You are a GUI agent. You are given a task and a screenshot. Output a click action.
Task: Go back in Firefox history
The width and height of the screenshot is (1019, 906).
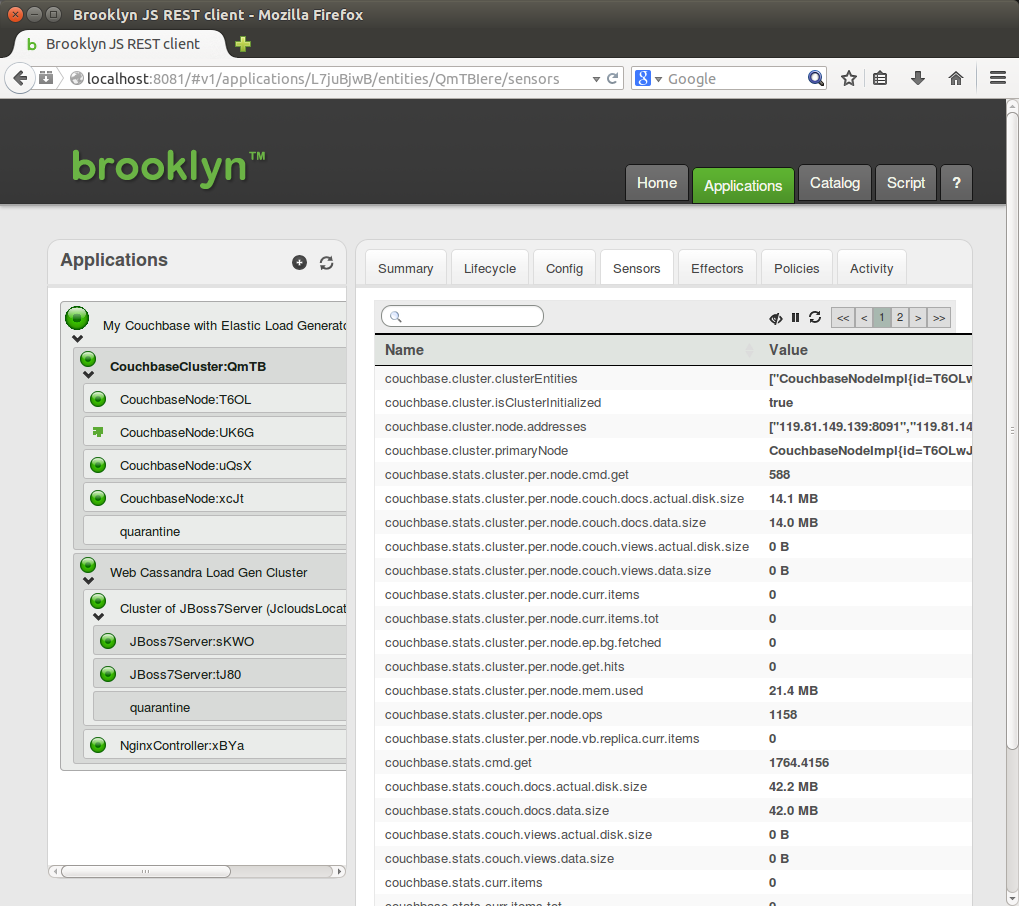click(20, 79)
